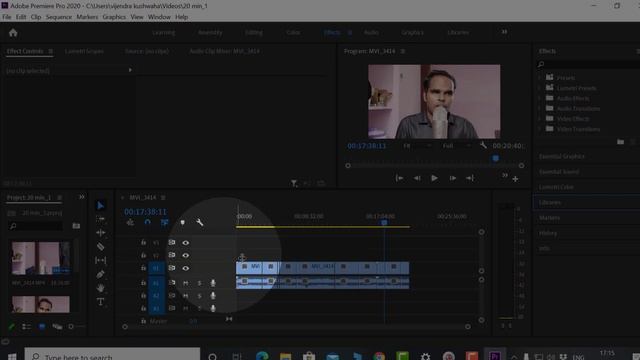Open timeline display settings wrench
640x360 pixels.
200,222
